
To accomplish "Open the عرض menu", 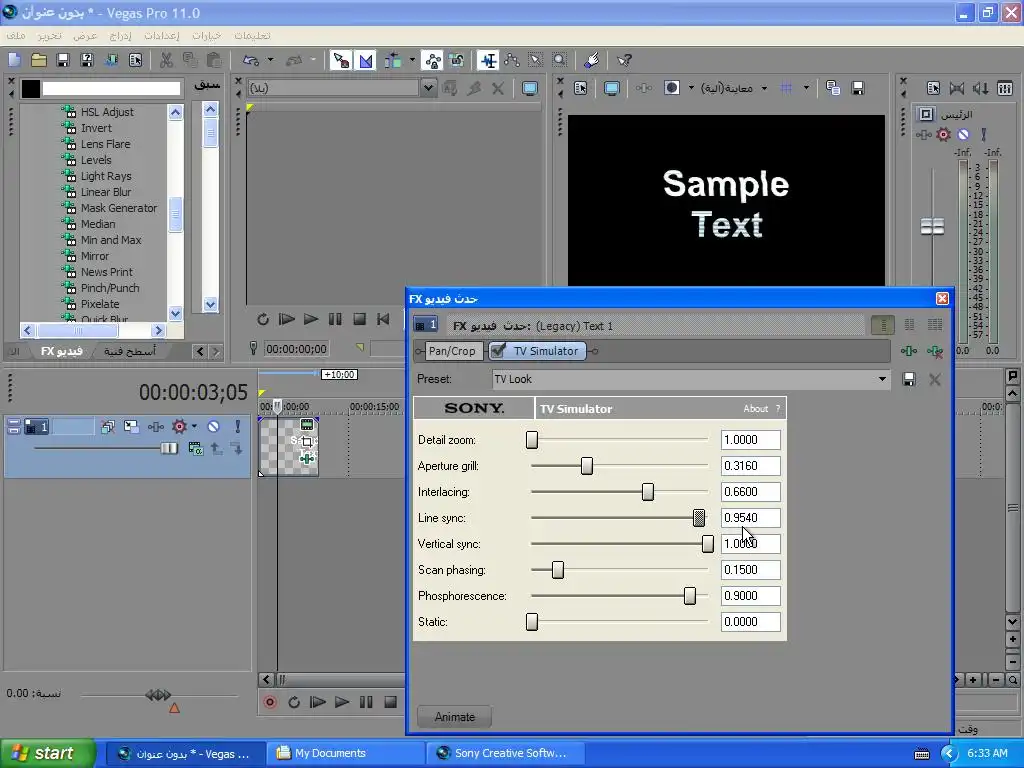I will tap(85, 36).
